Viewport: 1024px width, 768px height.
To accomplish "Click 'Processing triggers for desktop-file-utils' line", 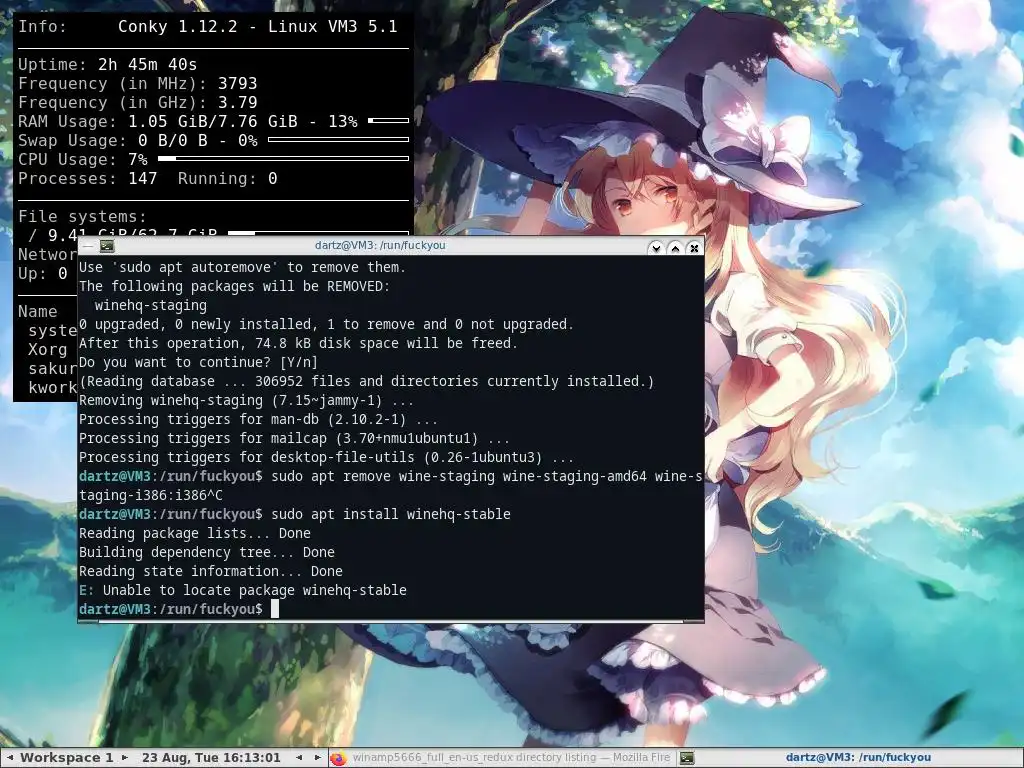I will [326, 457].
